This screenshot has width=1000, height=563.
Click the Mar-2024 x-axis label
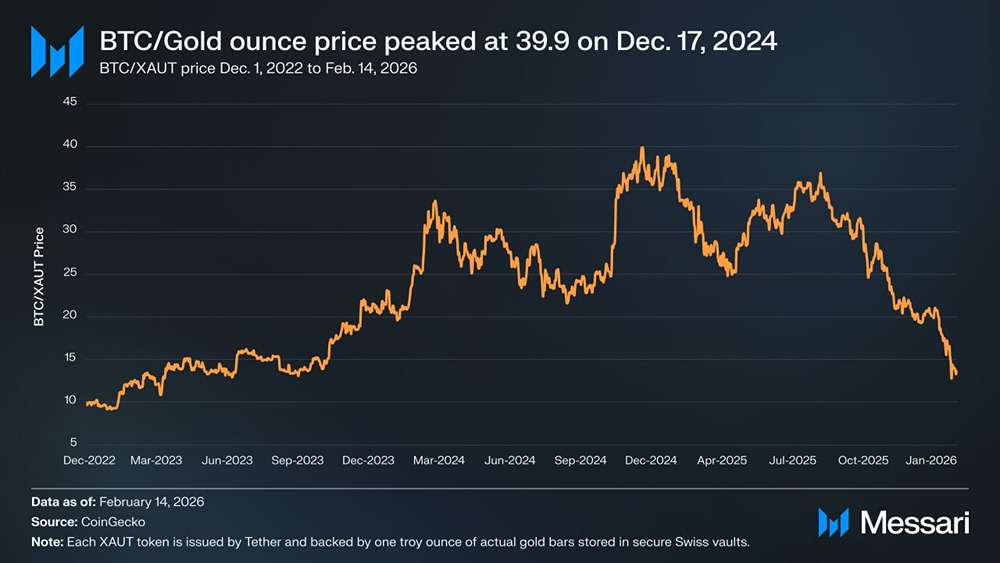tap(439, 461)
